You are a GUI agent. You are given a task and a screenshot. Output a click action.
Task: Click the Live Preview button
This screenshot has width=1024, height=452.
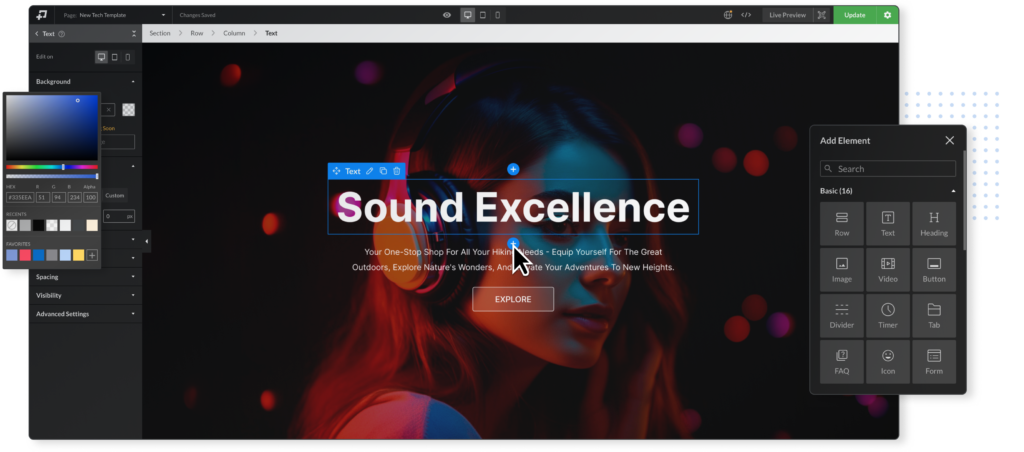(x=788, y=15)
